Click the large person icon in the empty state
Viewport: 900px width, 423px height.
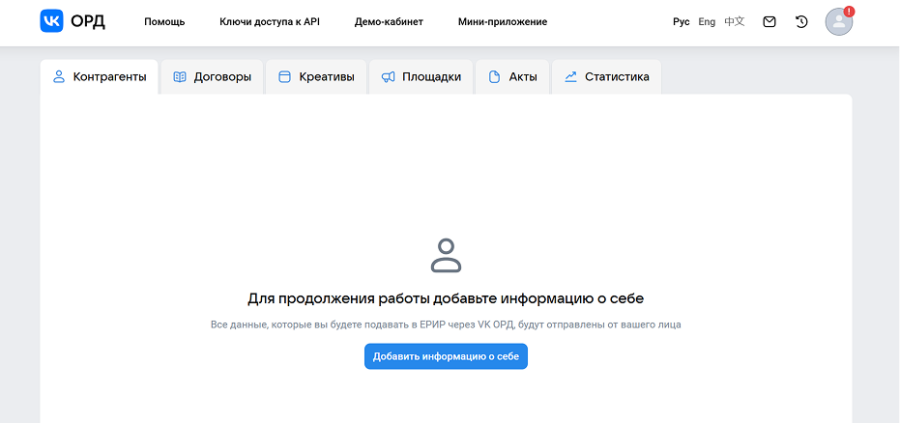pos(446,255)
